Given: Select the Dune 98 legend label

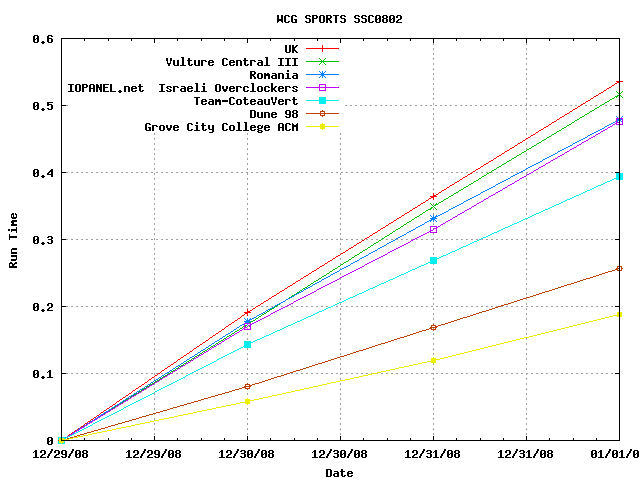Looking at the screenshot, I should point(273,114).
